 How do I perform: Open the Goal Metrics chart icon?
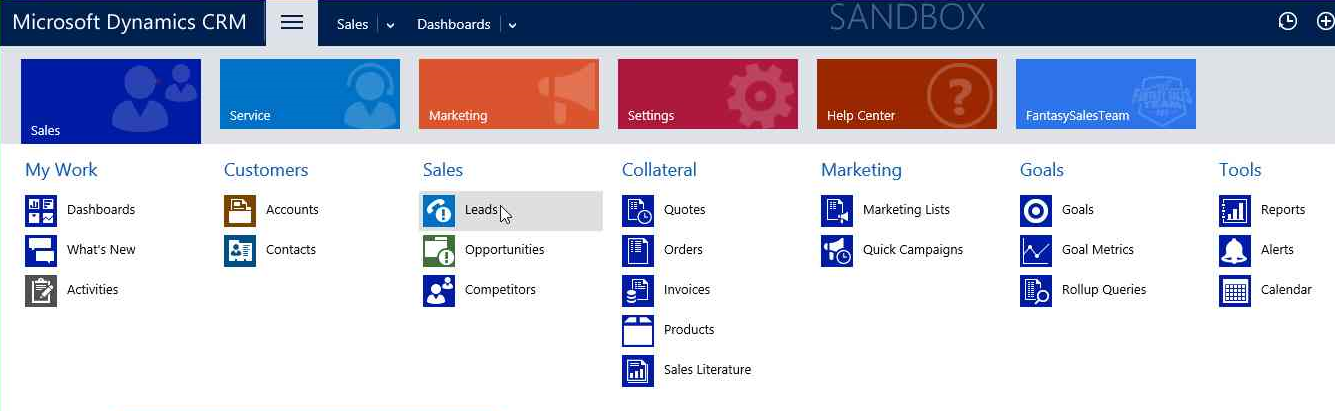click(1036, 251)
